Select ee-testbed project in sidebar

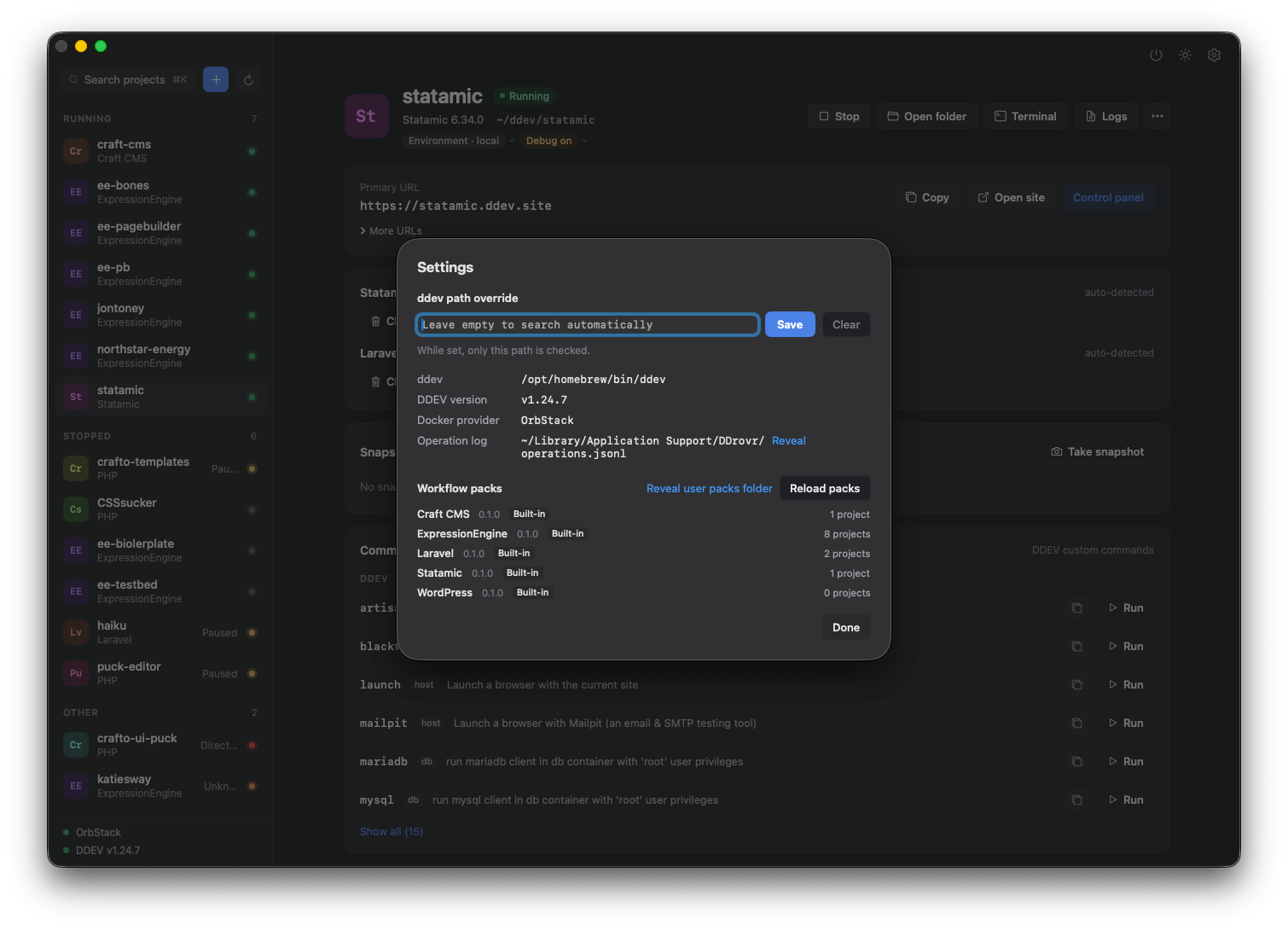pyautogui.click(x=160, y=591)
